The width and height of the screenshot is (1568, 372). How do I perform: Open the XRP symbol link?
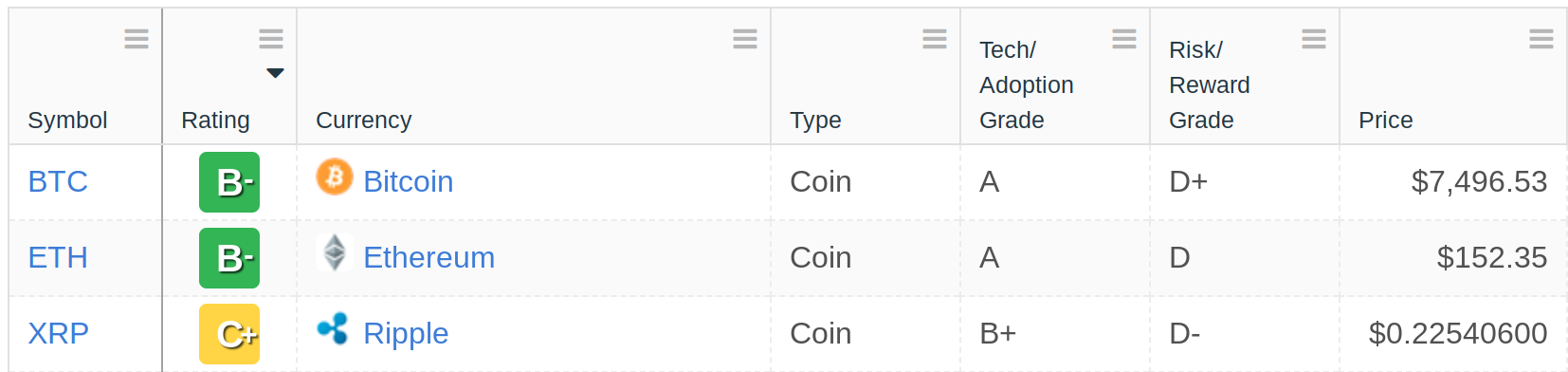click(x=58, y=333)
